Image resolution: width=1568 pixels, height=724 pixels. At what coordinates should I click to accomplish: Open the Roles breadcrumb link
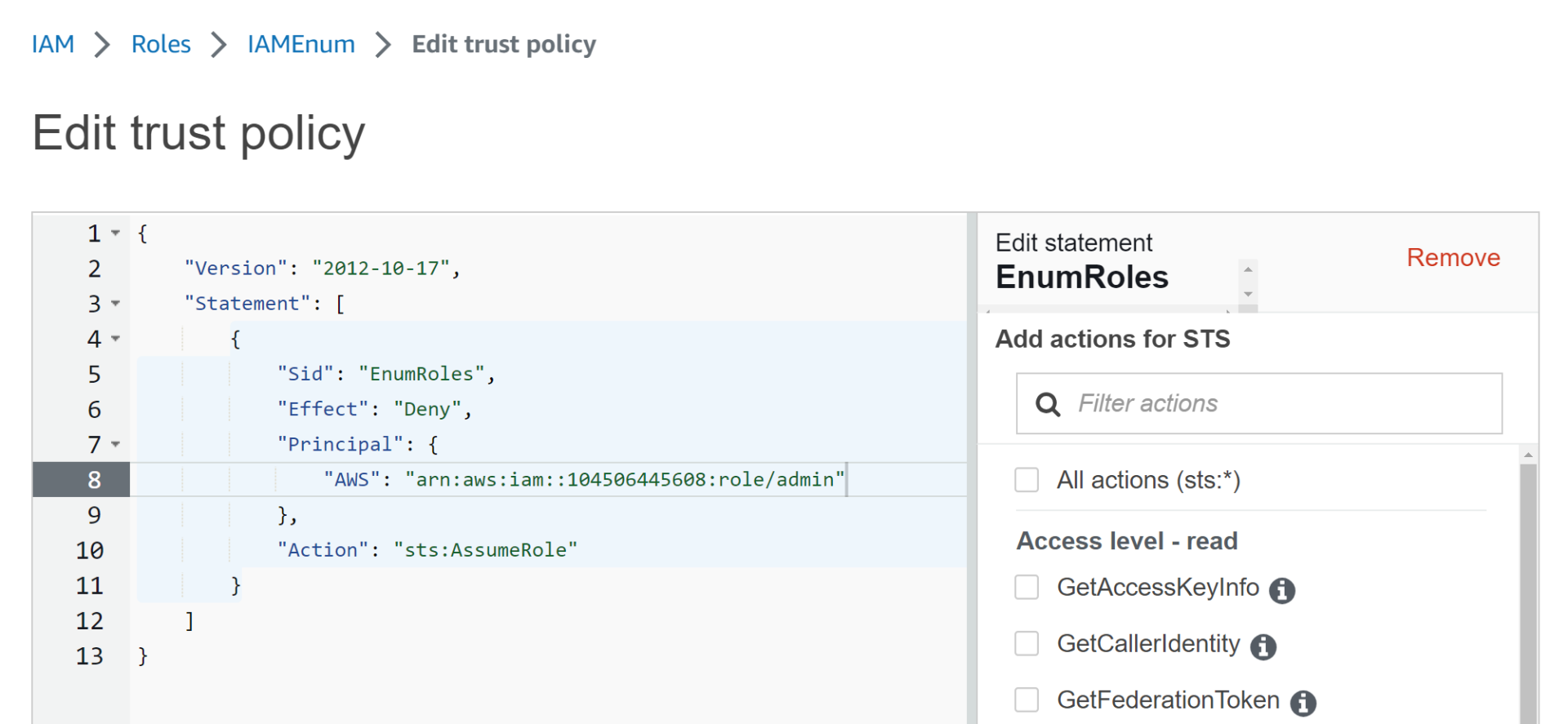pos(161,44)
